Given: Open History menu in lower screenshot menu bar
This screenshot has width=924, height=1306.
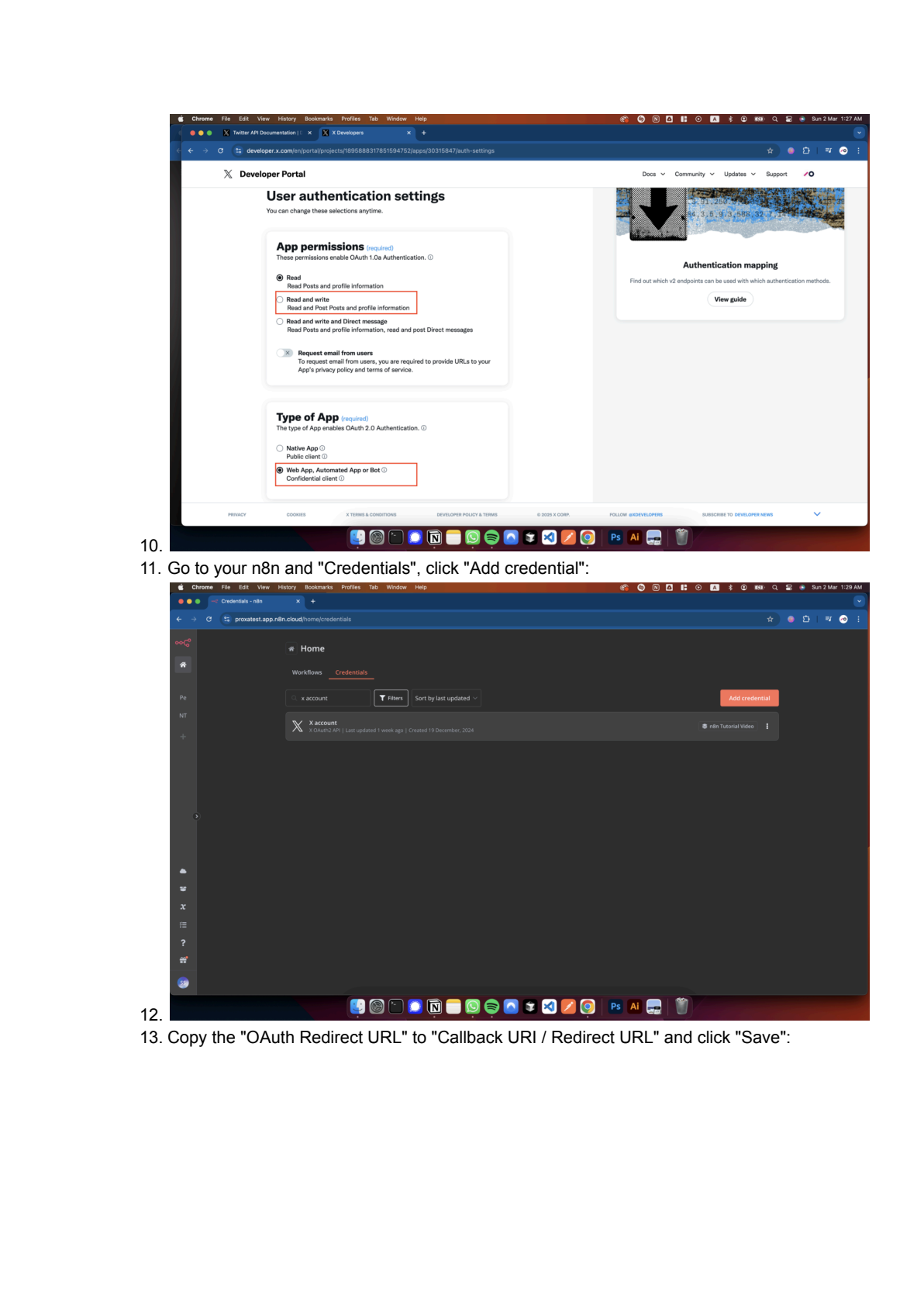Looking at the screenshot, I should click(287, 587).
